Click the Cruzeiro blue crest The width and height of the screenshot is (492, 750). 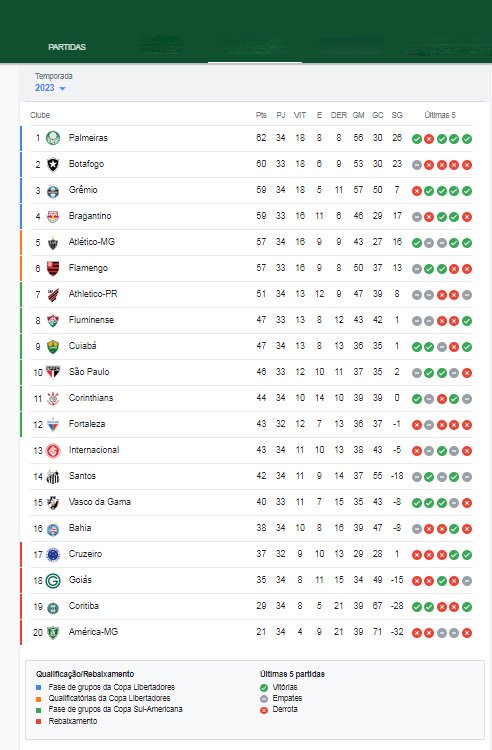[x=53, y=555]
